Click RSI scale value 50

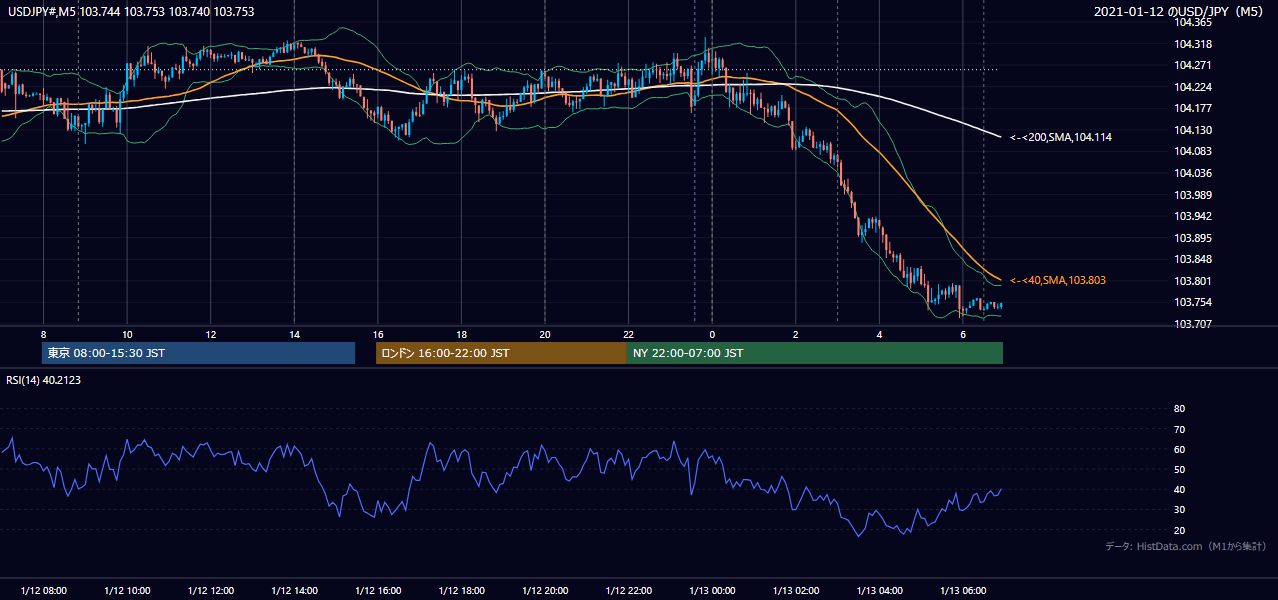tap(1180, 469)
